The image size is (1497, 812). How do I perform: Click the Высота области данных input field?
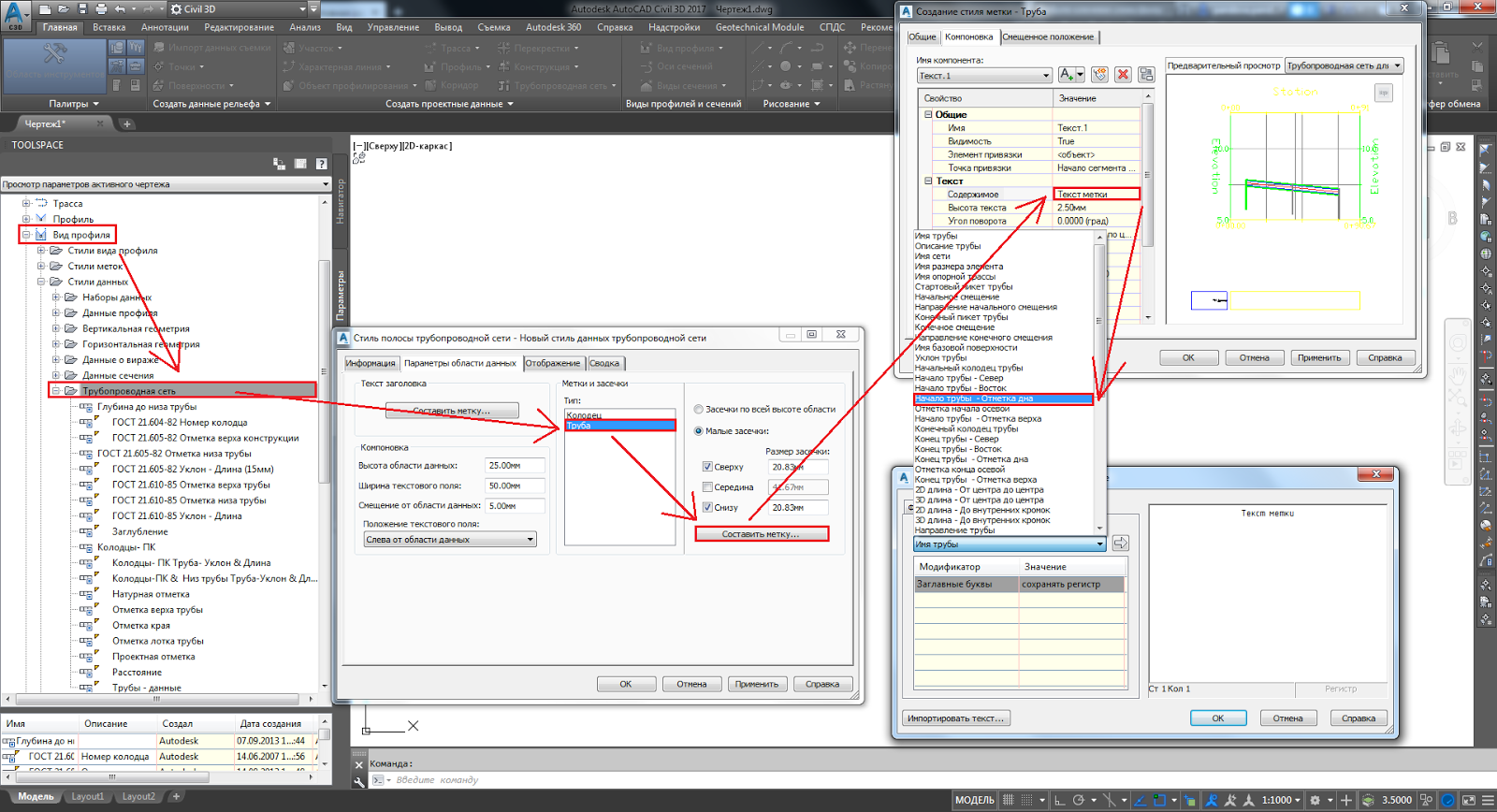(515, 465)
